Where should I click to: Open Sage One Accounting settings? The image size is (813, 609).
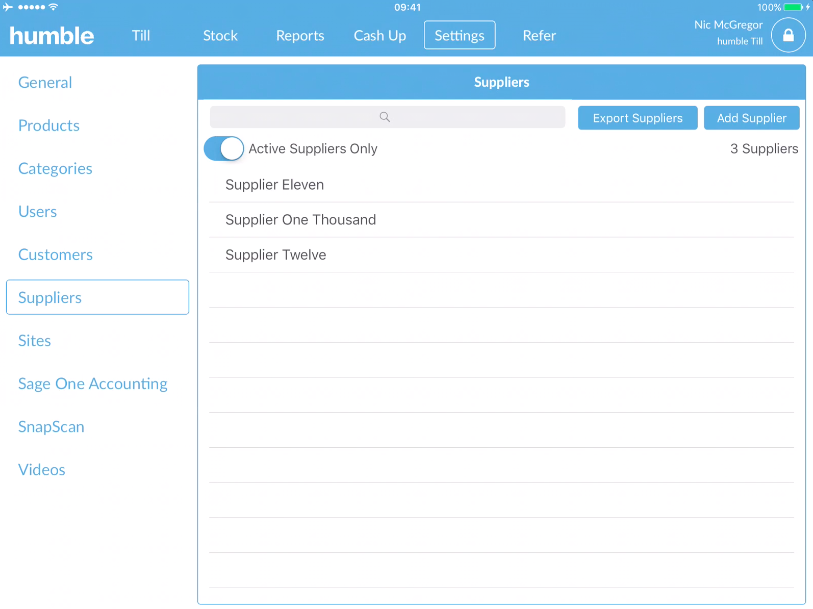point(92,384)
